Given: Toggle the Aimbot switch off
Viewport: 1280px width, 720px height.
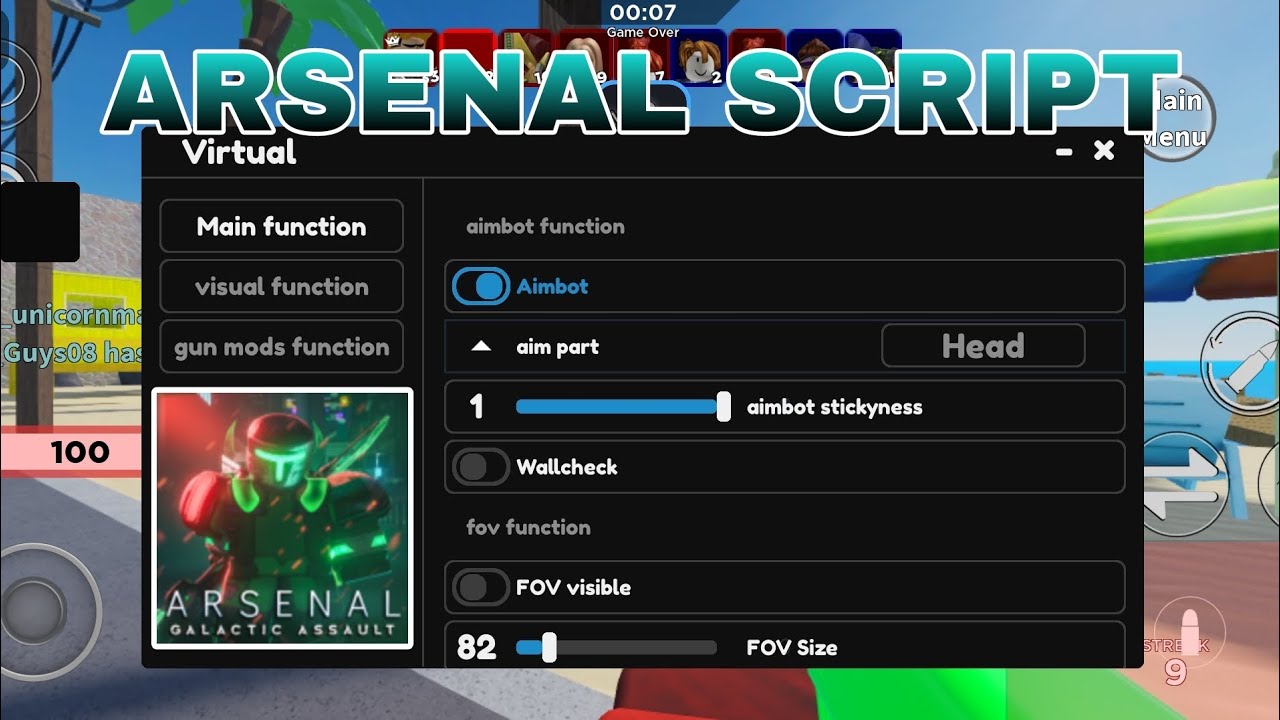Looking at the screenshot, I should [480, 286].
